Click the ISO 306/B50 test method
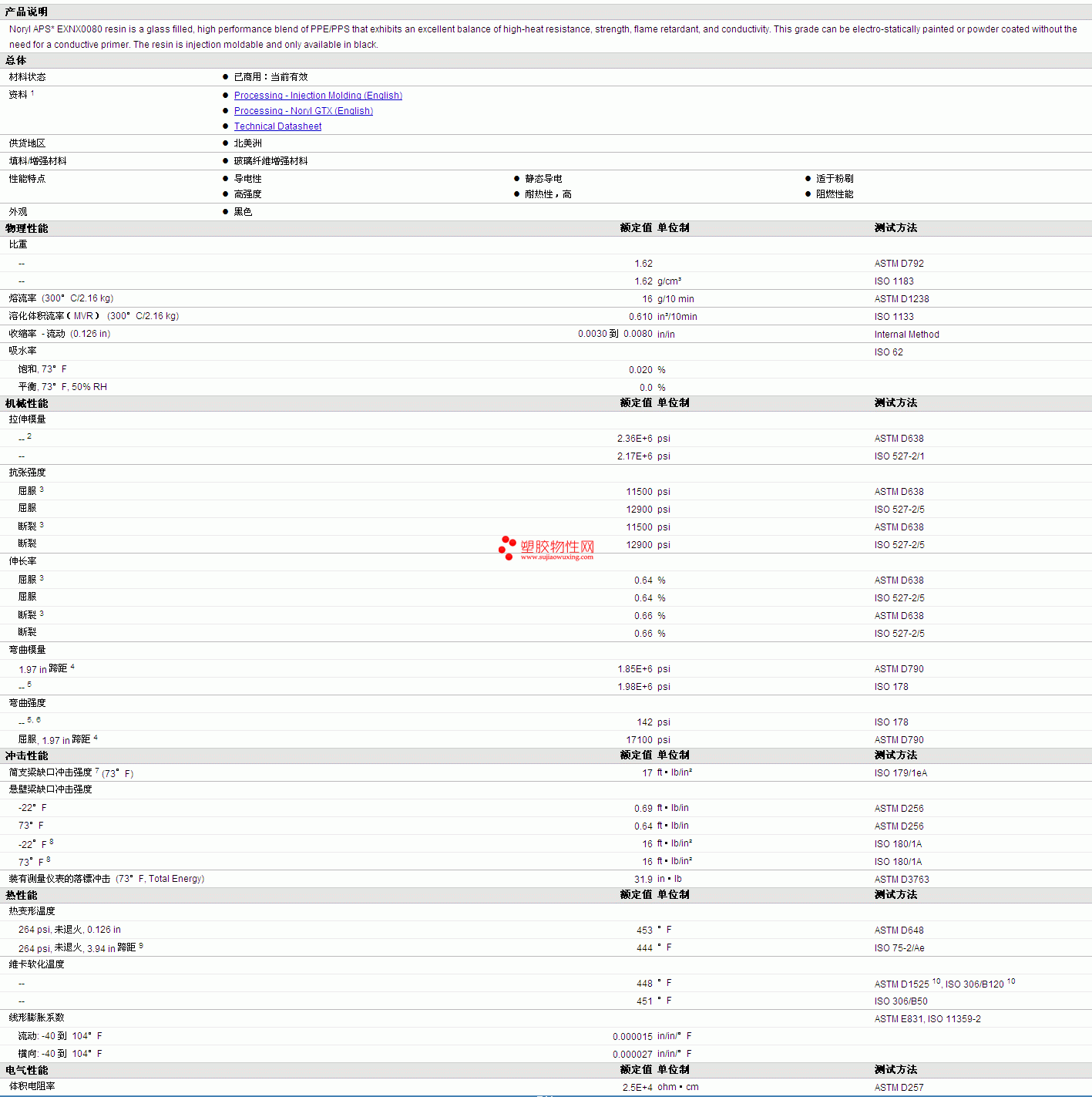1092x1097 pixels. click(x=901, y=1001)
